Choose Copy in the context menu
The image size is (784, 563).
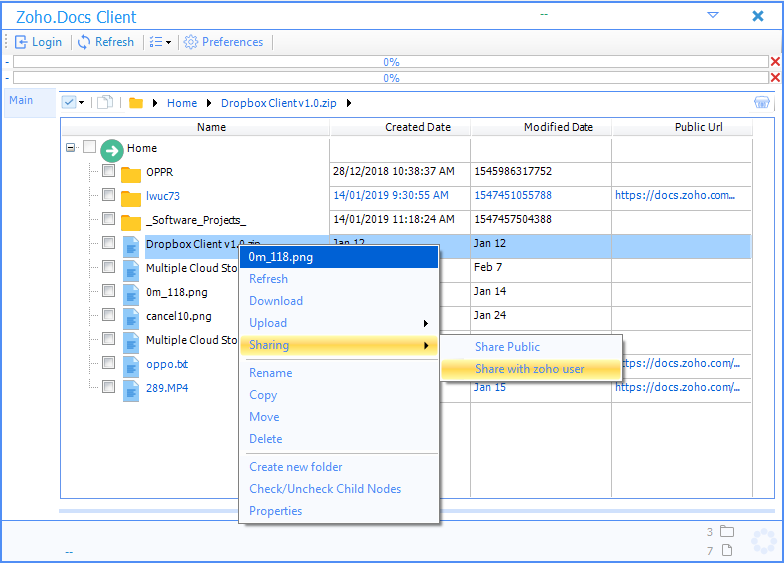click(x=339, y=395)
